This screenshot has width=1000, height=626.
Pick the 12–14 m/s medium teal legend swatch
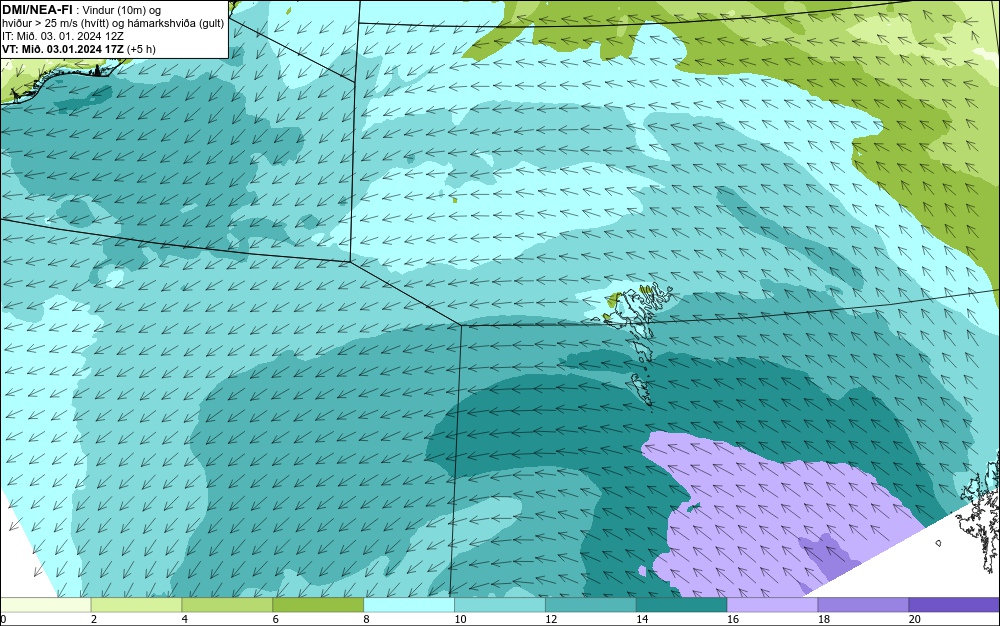[591, 605]
